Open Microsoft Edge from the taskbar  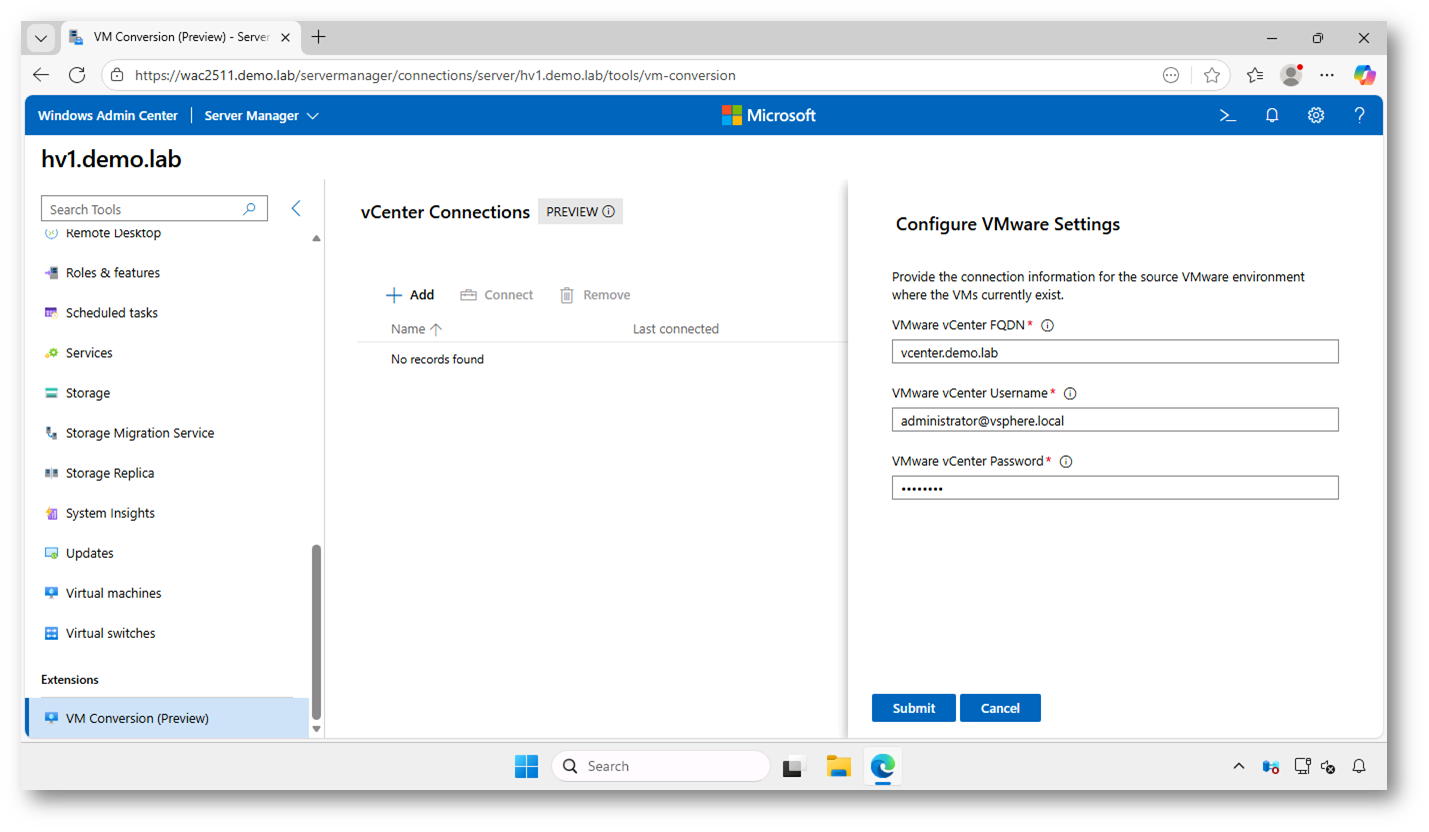click(x=882, y=767)
